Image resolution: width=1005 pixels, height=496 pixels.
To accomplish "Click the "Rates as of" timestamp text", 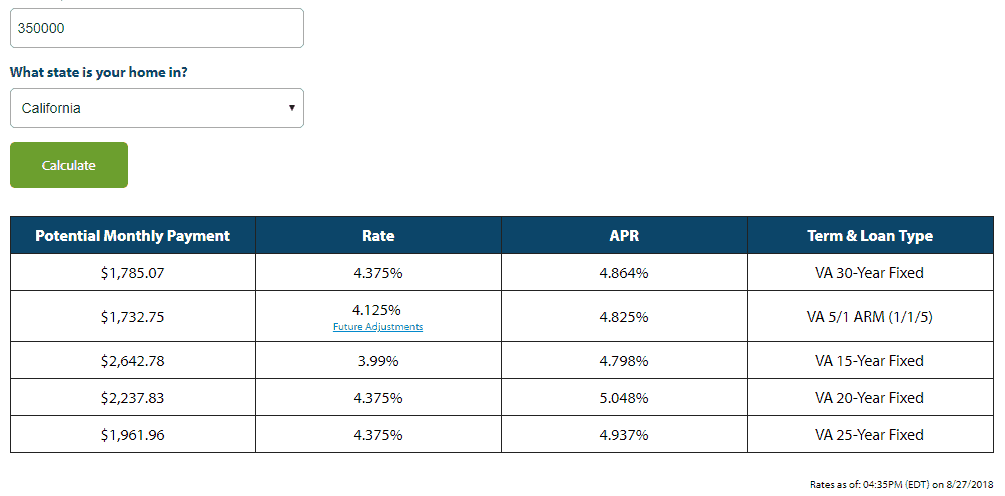I will [902, 484].
